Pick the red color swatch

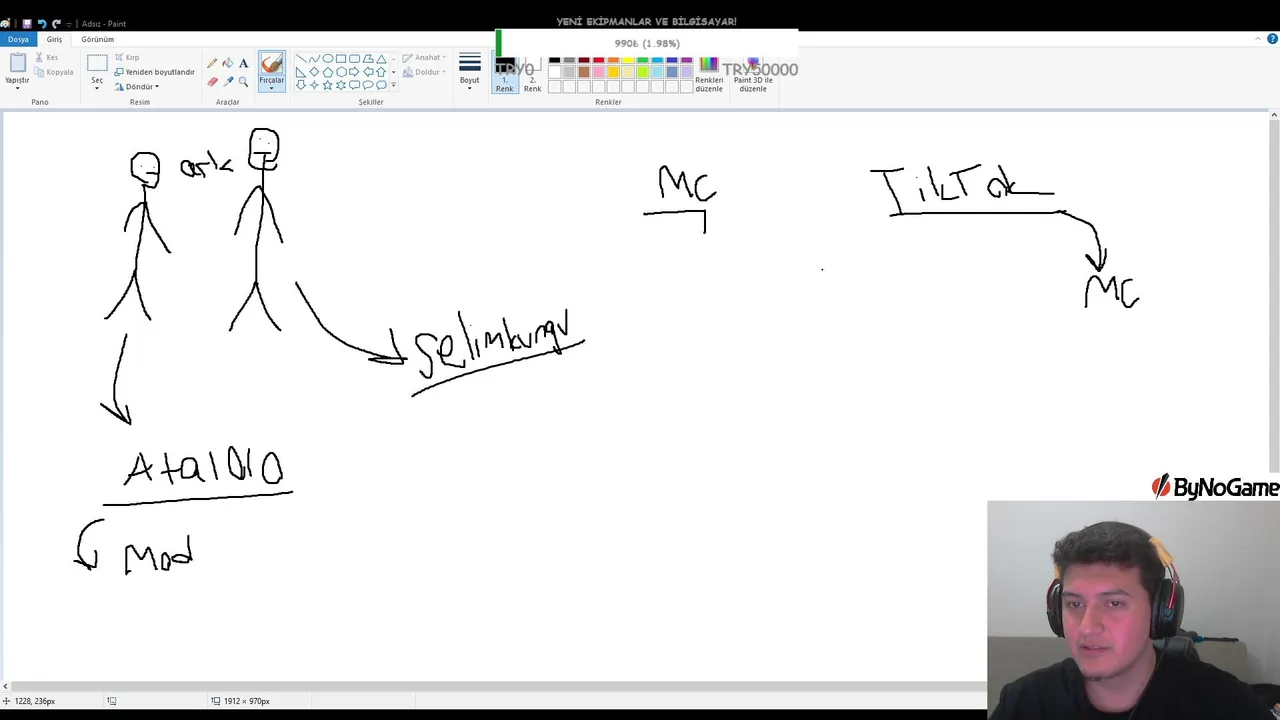click(599, 60)
